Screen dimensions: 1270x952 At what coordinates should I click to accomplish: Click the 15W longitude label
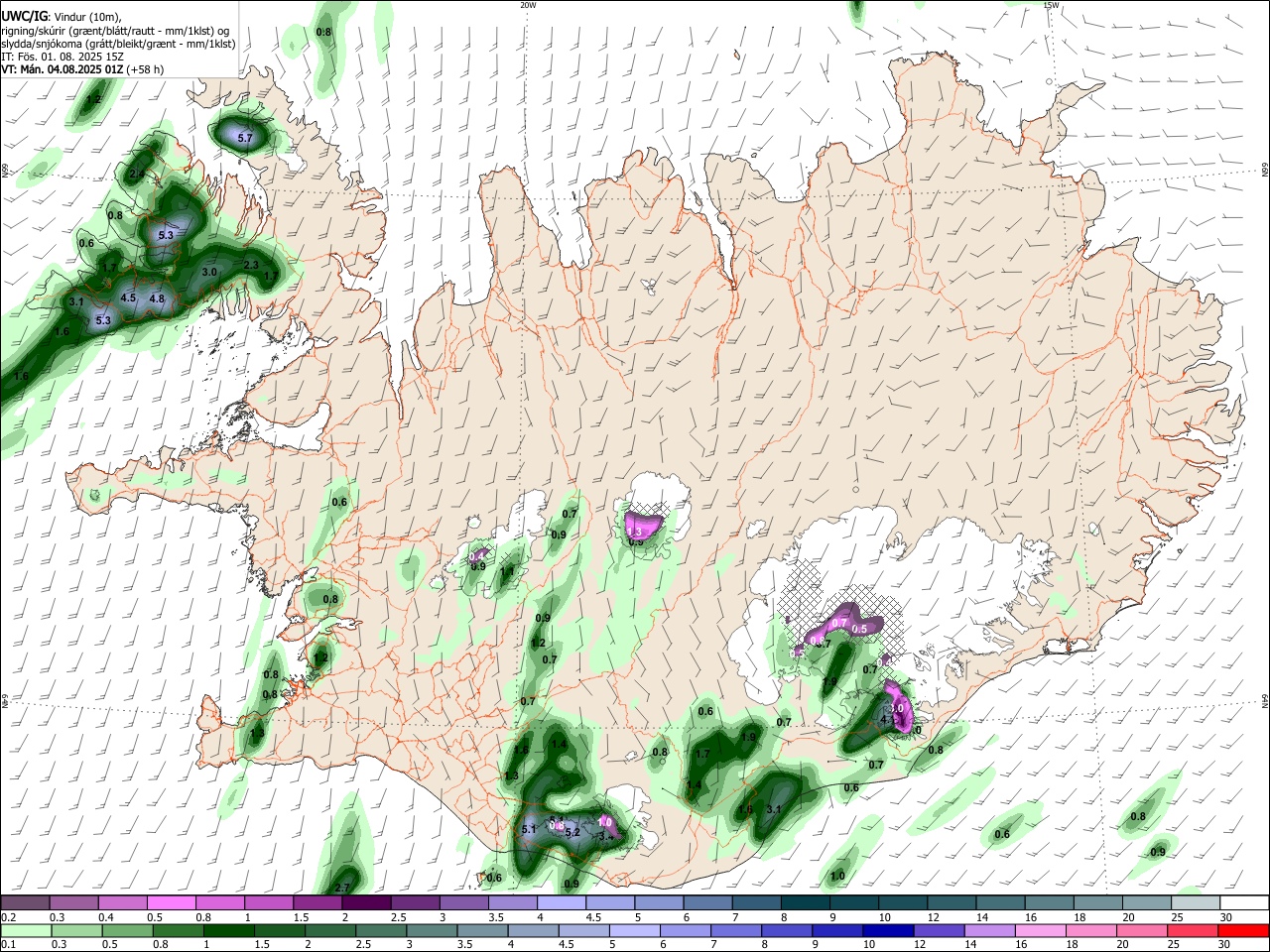[1051, 5]
